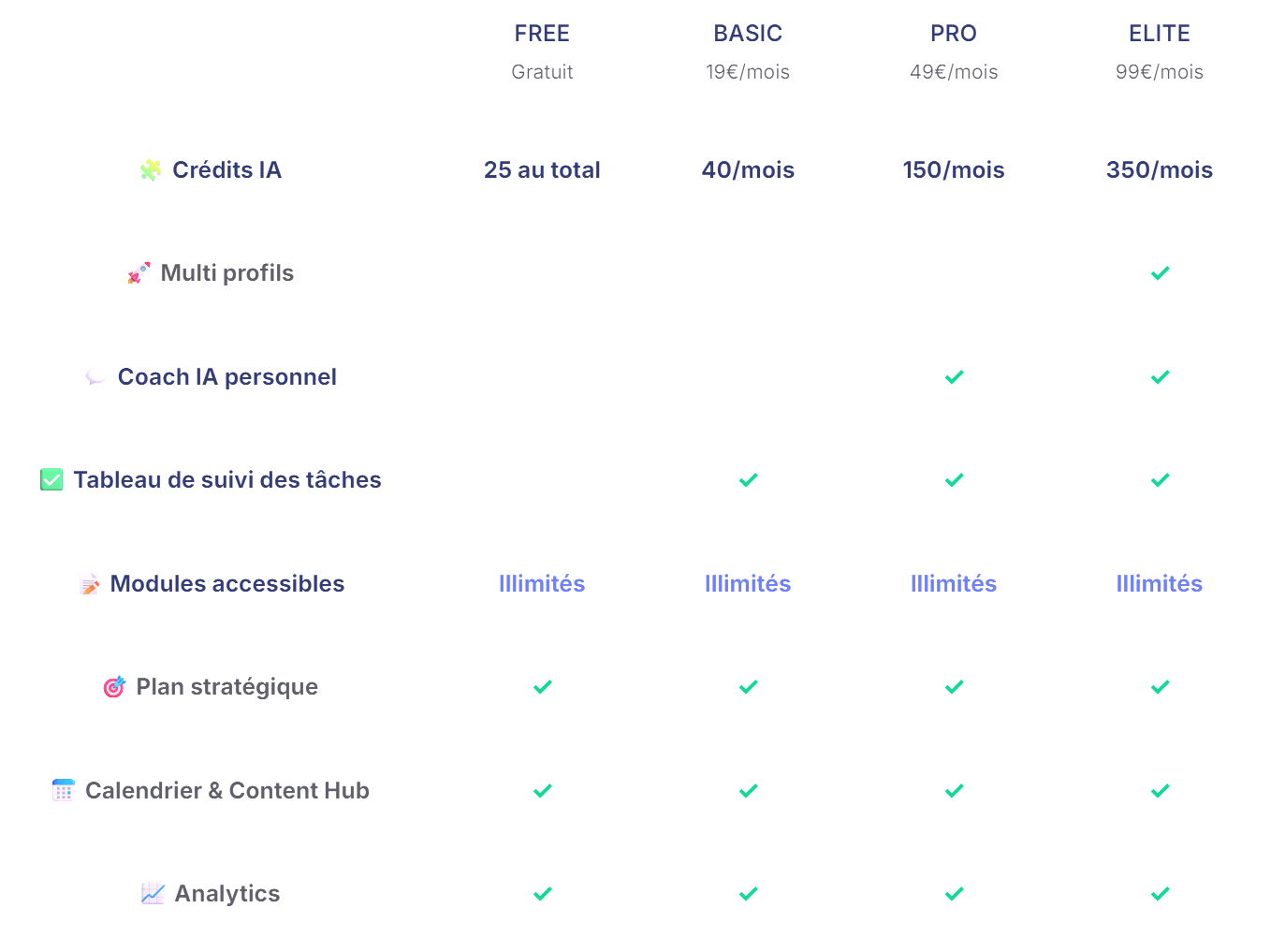Click the rocket icon next to Multi profils
The height and width of the screenshot is (952, 1285).
139,273
